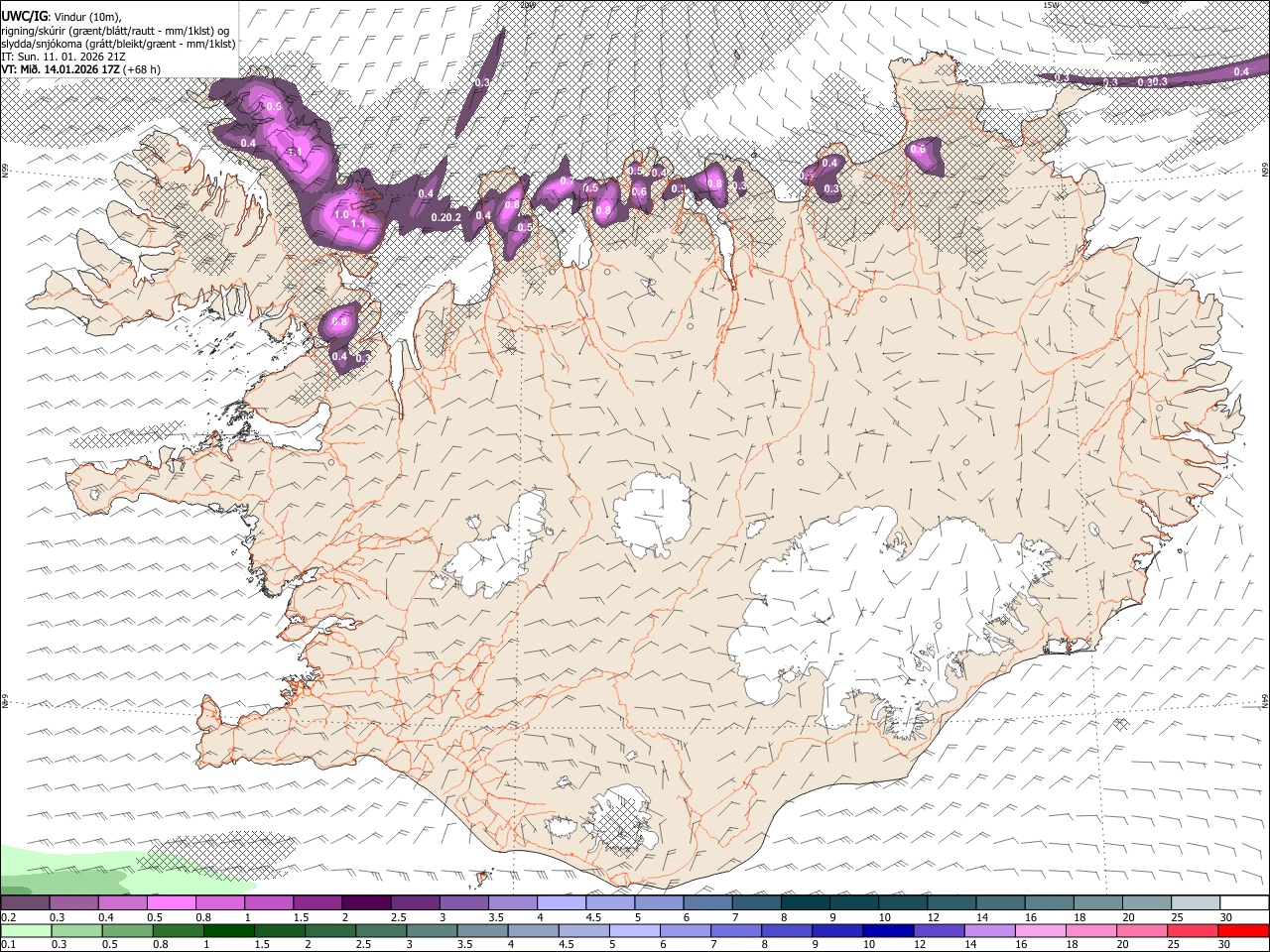The height and width of the screenshot is (952, 1270).
Task: Click the 0.2 label in the top legend row
Action: [8, 917]
